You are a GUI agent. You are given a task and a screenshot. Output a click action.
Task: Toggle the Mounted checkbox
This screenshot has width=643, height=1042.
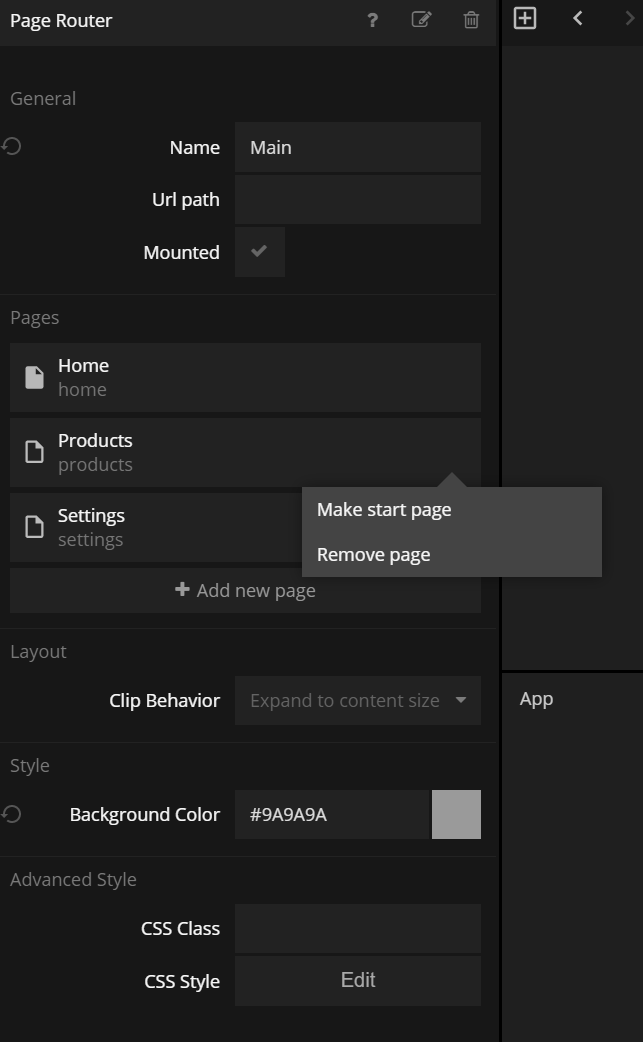(x=260, y=252)
